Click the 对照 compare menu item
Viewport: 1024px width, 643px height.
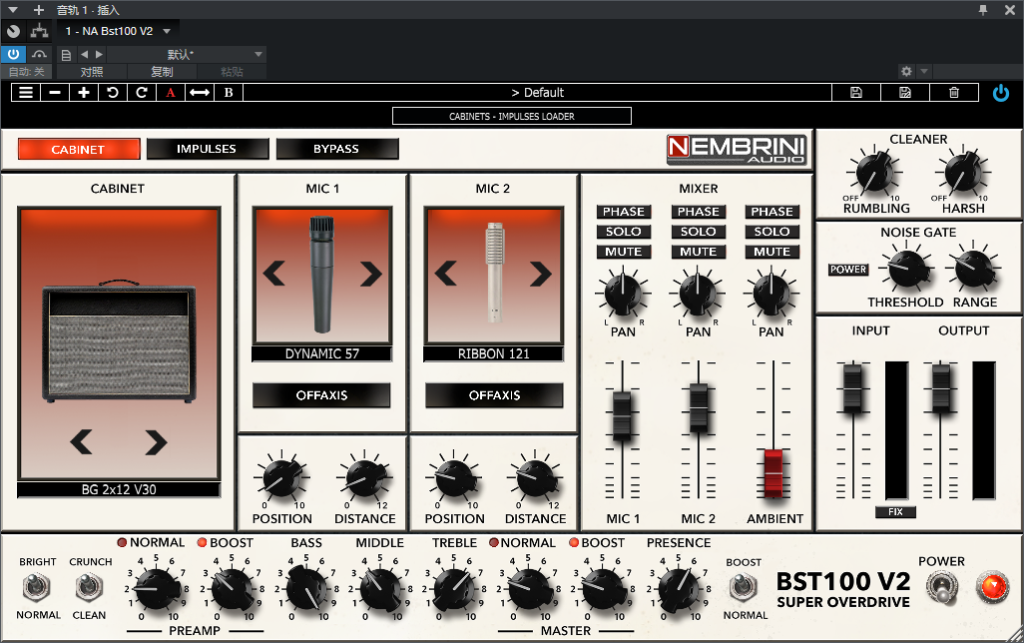[x=91, y=72]
